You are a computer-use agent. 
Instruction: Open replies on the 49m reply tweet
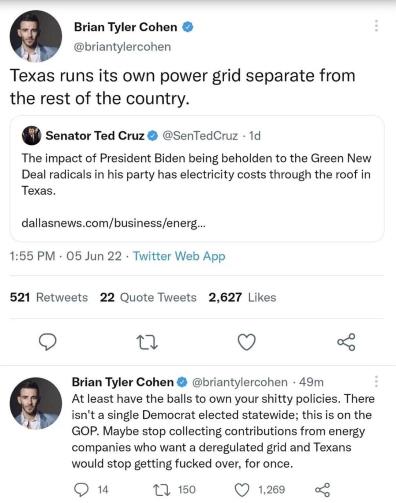coord(81,490)
